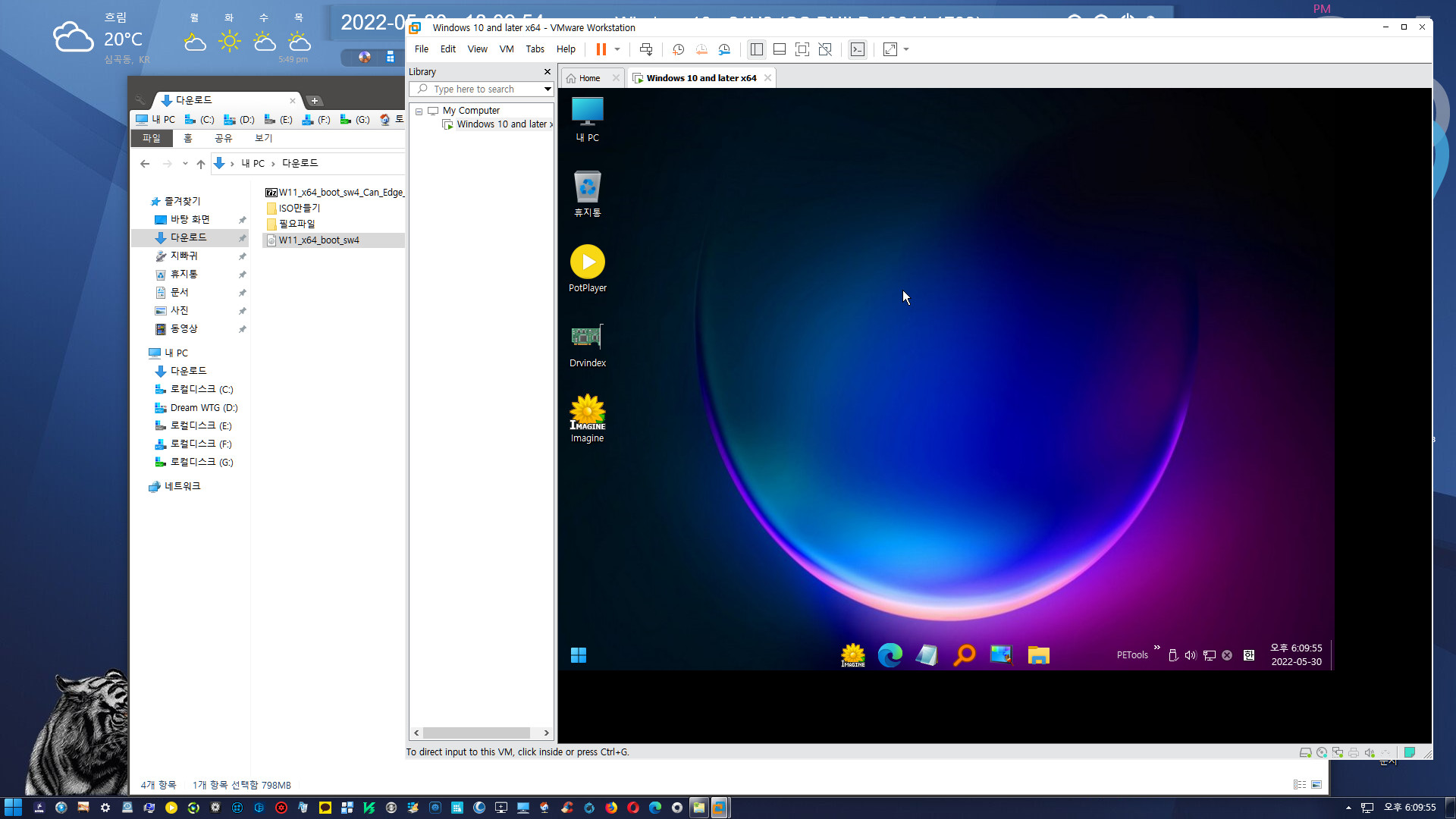This screenshot has height=819, width=1456.
Task: Click the Imagine desktop icon
Action: coord(587,419)
